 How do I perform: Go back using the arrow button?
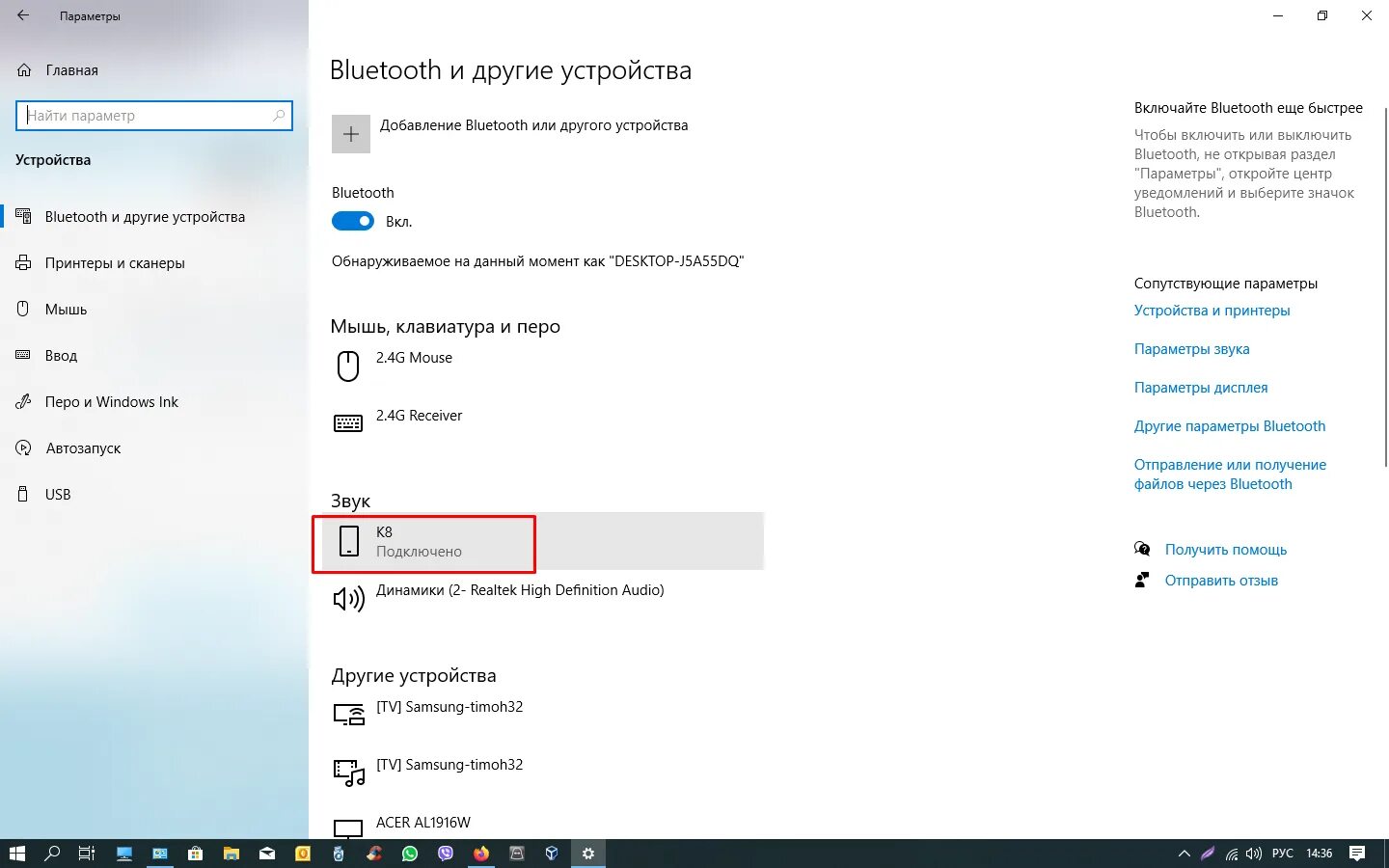tap(21, 15)
